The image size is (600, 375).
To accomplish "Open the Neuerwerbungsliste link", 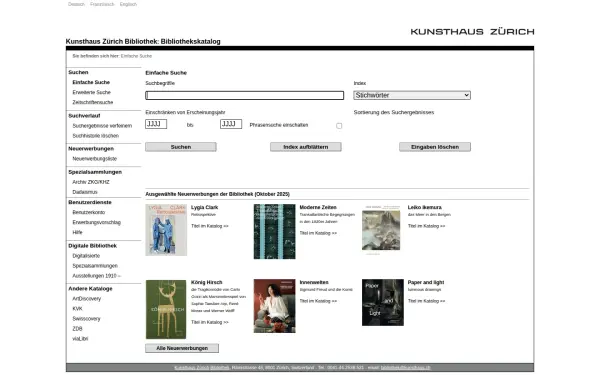I will [95, 158].
